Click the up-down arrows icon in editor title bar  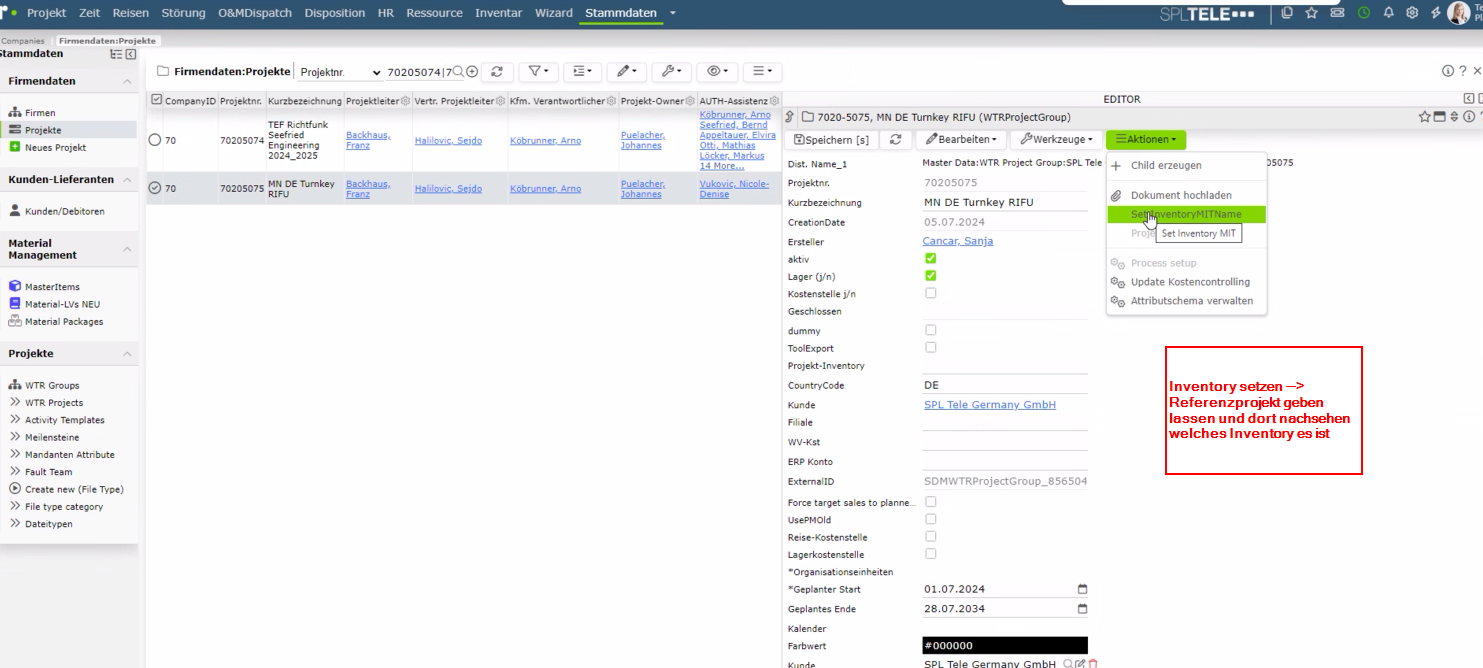[x=1454, y=116]
